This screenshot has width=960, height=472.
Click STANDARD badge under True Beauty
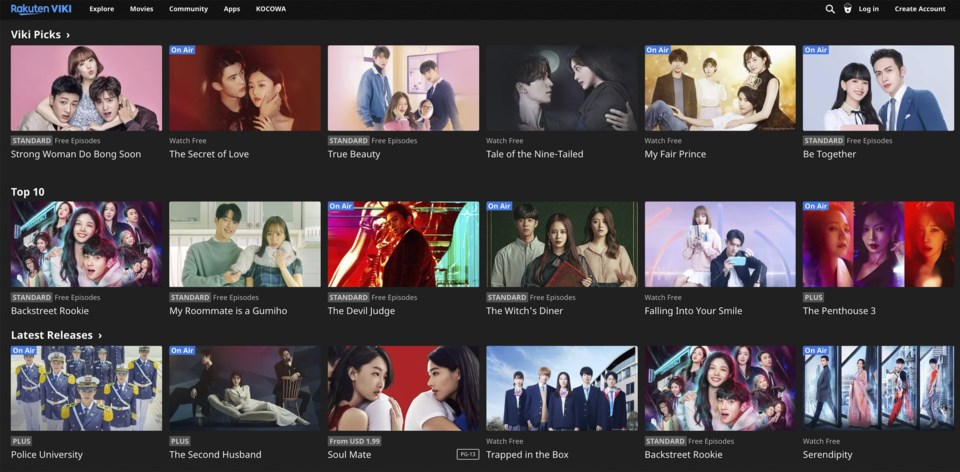click(x=348, y=141)
